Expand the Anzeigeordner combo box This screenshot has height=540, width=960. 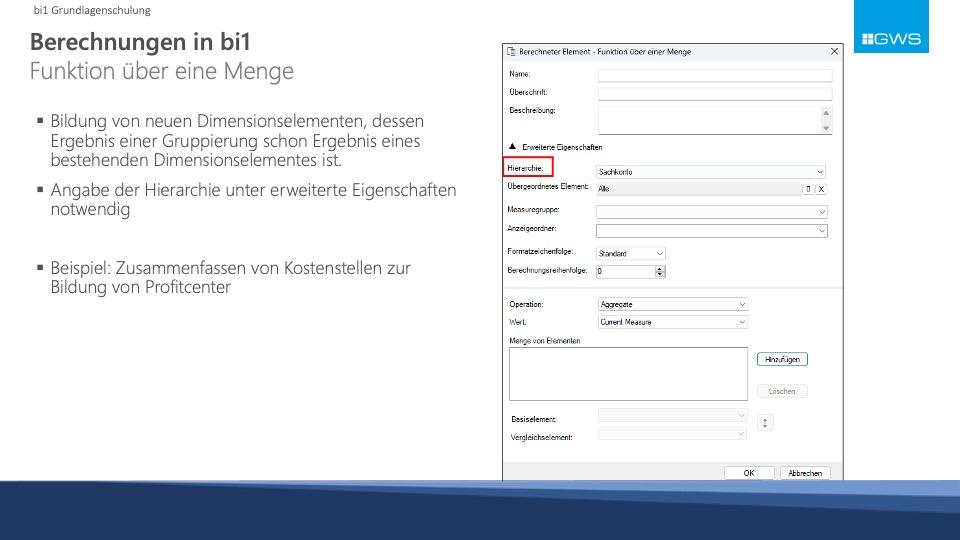pos(711,231)
